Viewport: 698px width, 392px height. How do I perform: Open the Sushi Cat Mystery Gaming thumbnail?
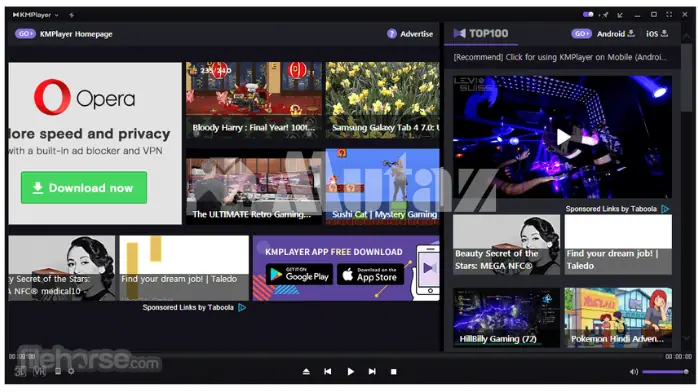click(x=382, y=186)
